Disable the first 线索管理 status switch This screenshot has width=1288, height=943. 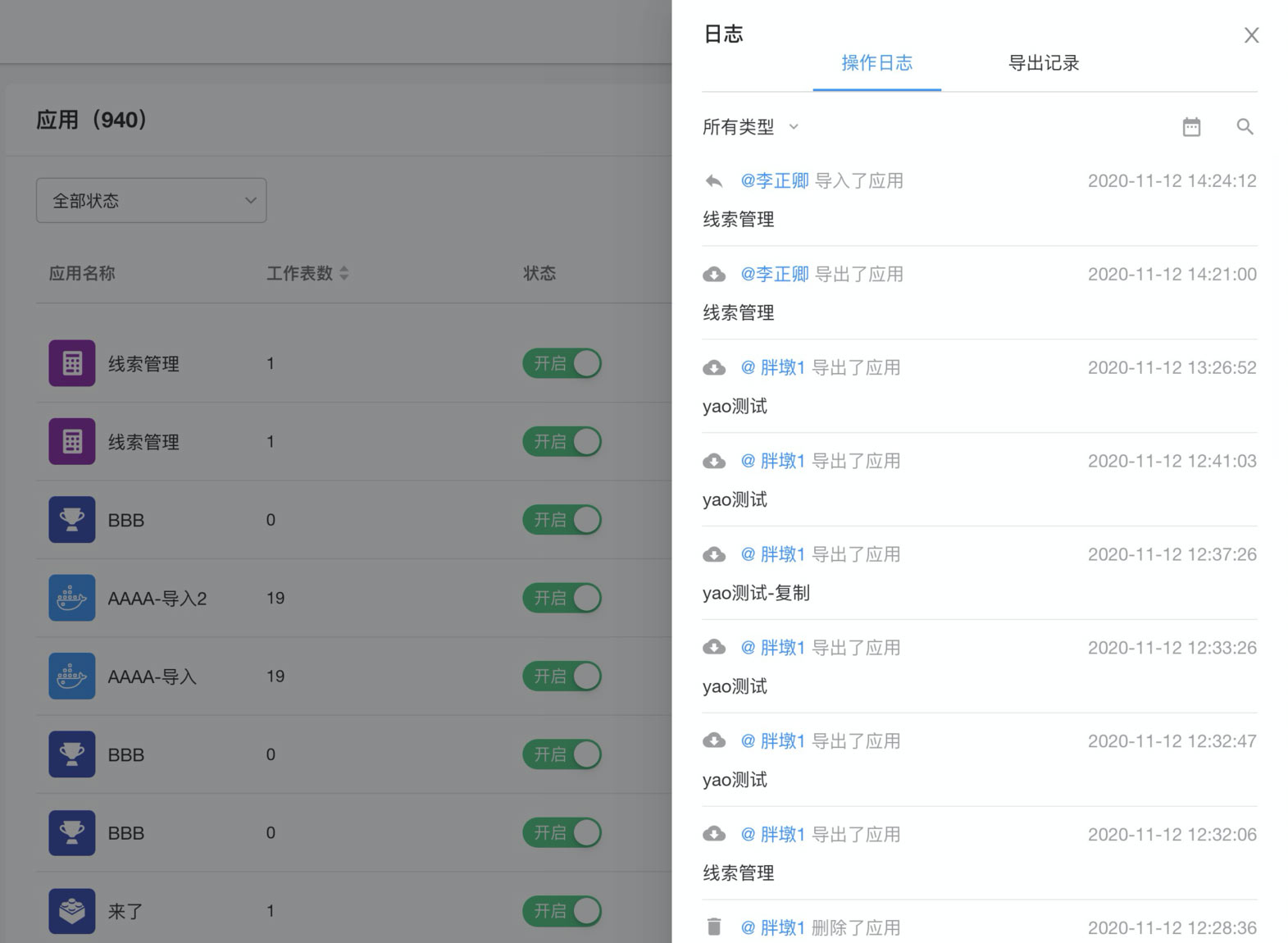pyautogui.click(x=562, y=363)
